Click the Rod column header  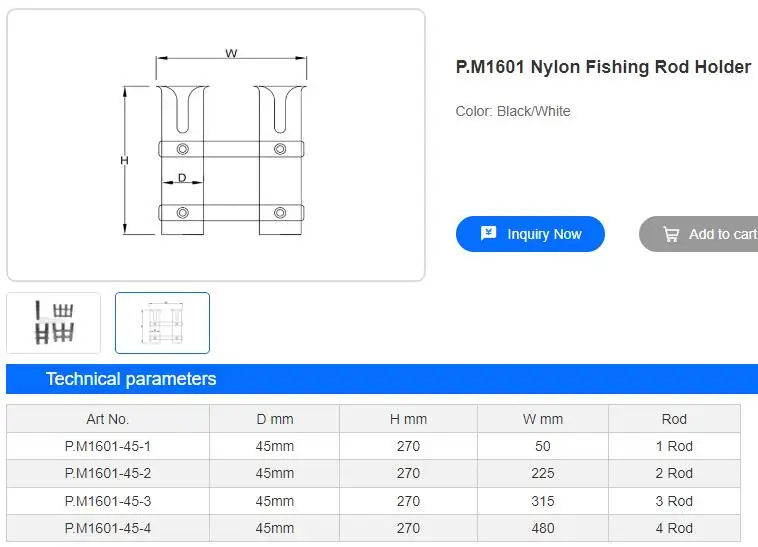tap(674, 419)
